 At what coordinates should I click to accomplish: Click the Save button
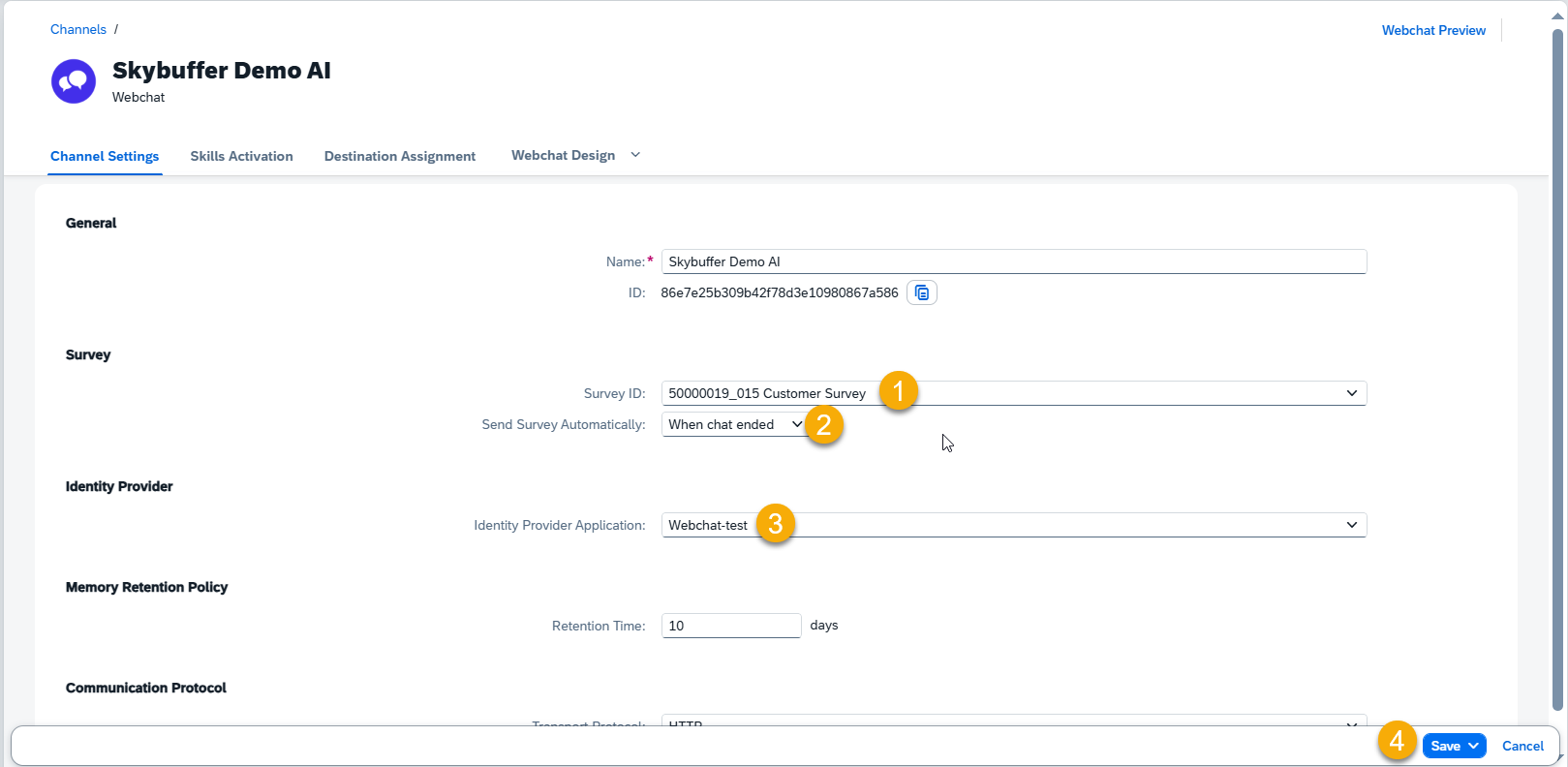[x=1444, y=746]
